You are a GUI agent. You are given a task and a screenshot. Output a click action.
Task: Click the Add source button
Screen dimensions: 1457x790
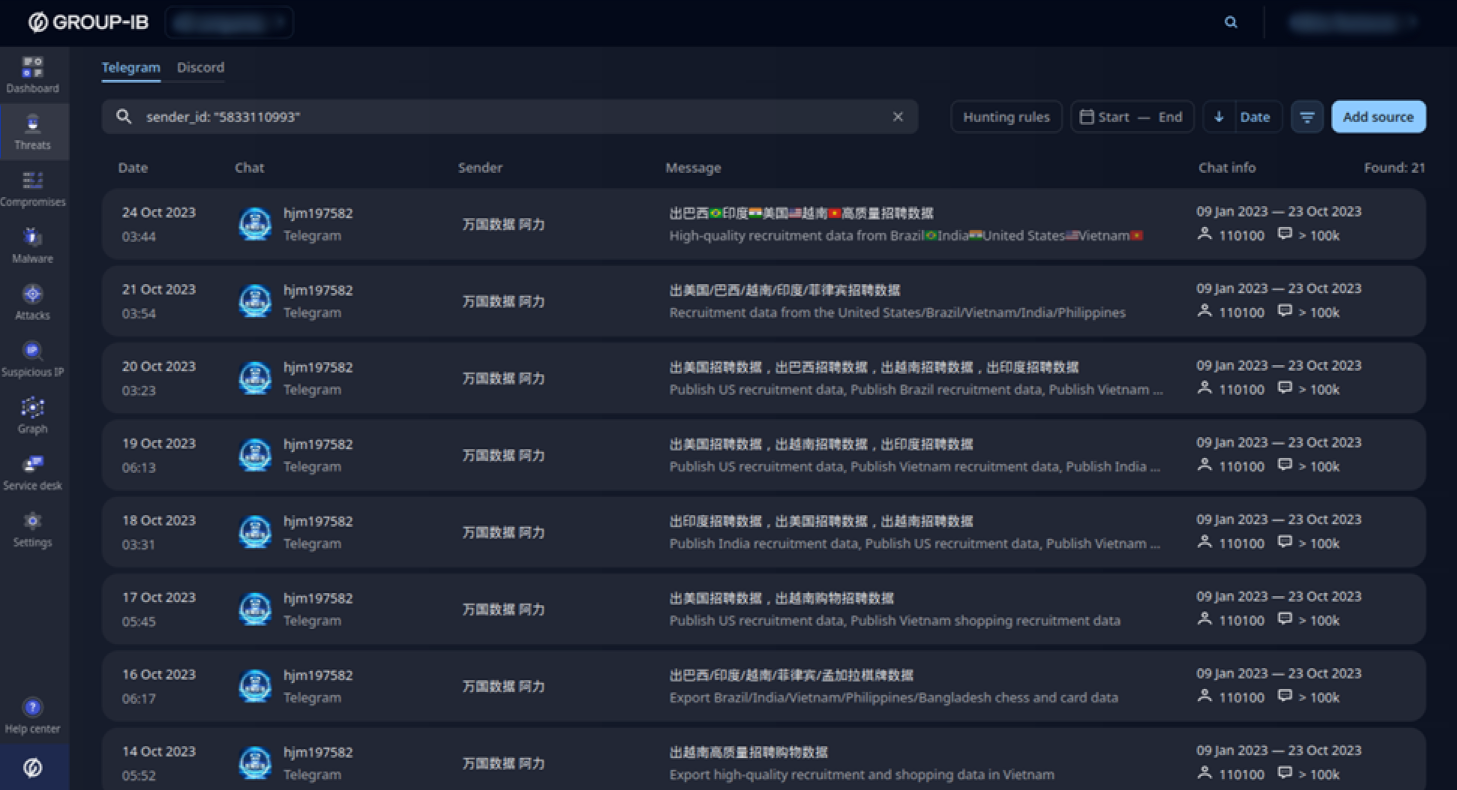point(1378,116)
